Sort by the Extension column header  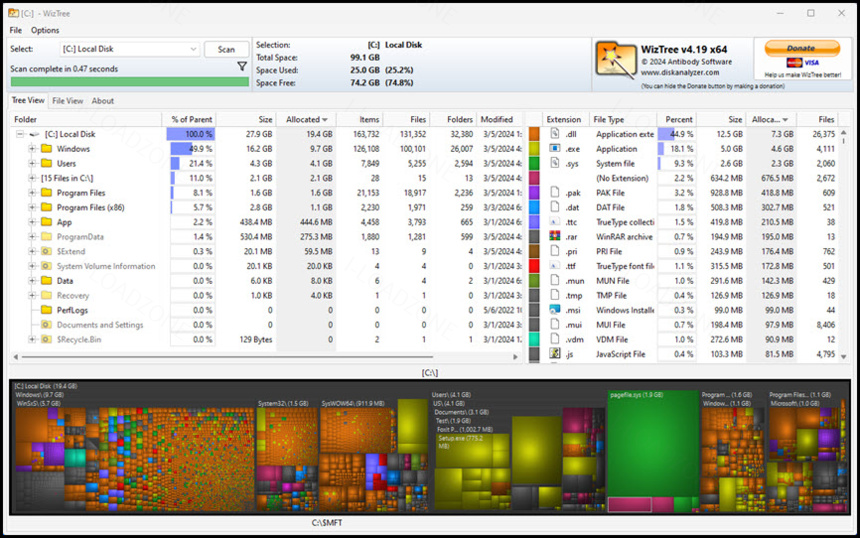[563, 120]
